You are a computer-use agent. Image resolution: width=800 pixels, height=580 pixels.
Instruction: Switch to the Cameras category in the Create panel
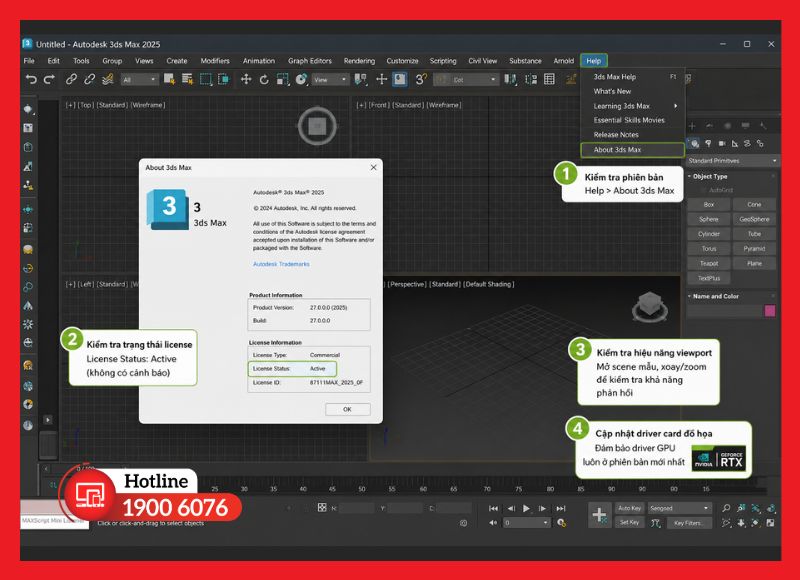tap(721, 143)
